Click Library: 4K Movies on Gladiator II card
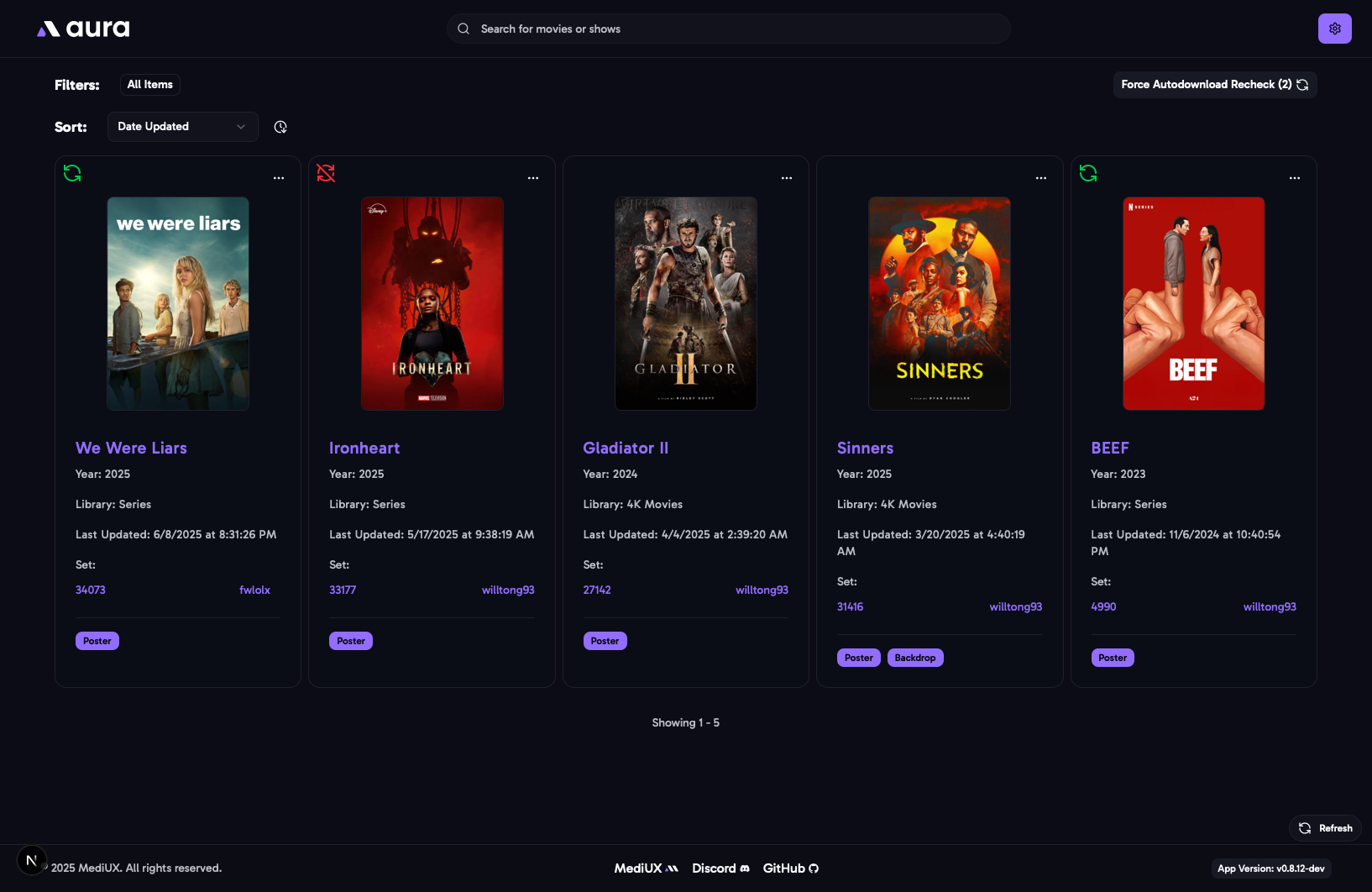The height and width of the screenshot is (892, 1372). click(633, 505)
